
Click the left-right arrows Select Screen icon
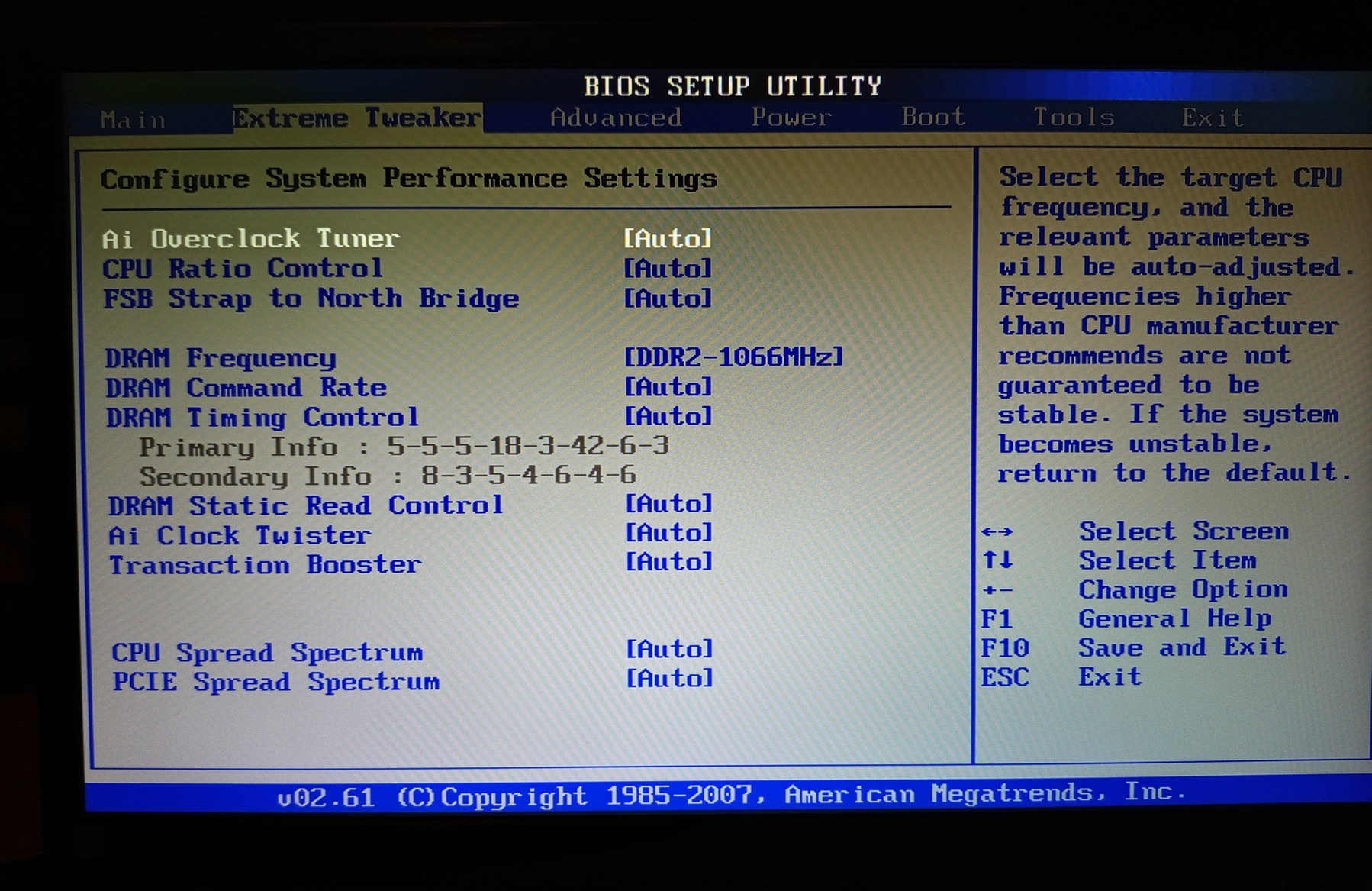pos(997,531)
